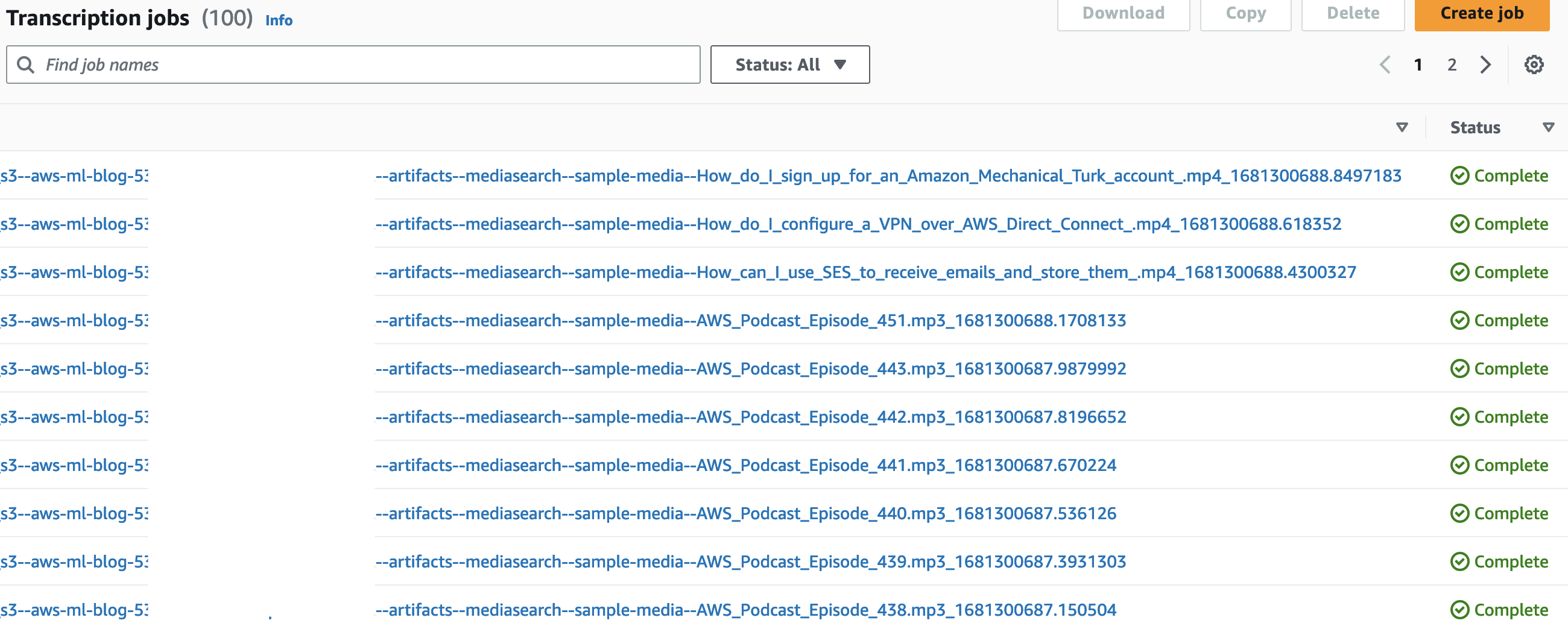Focus the Find job names search field
The image size is (1568, 632).
(353, 65)
